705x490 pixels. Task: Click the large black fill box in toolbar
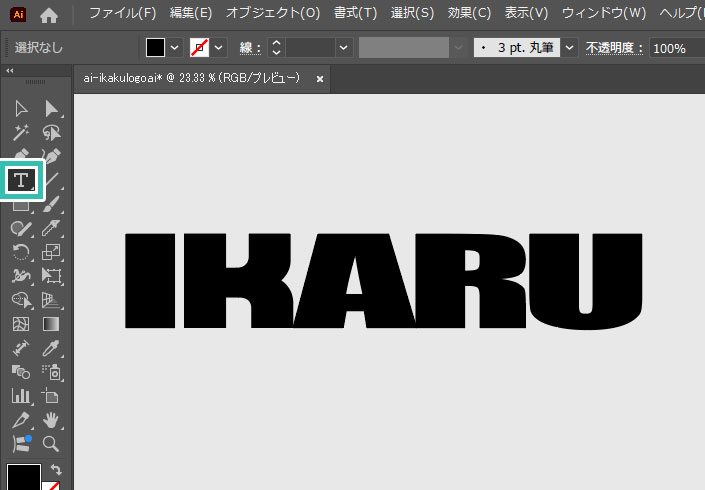click(24, 477)
